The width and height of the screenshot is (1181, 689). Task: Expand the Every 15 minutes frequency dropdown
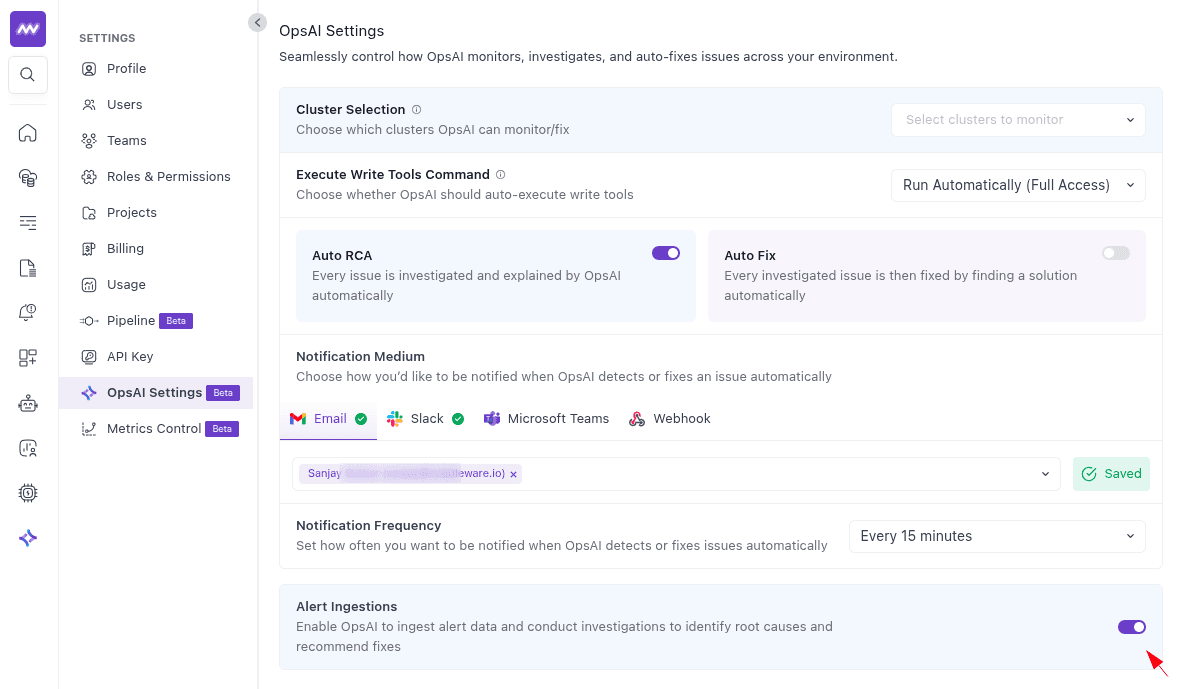(996, 536)
